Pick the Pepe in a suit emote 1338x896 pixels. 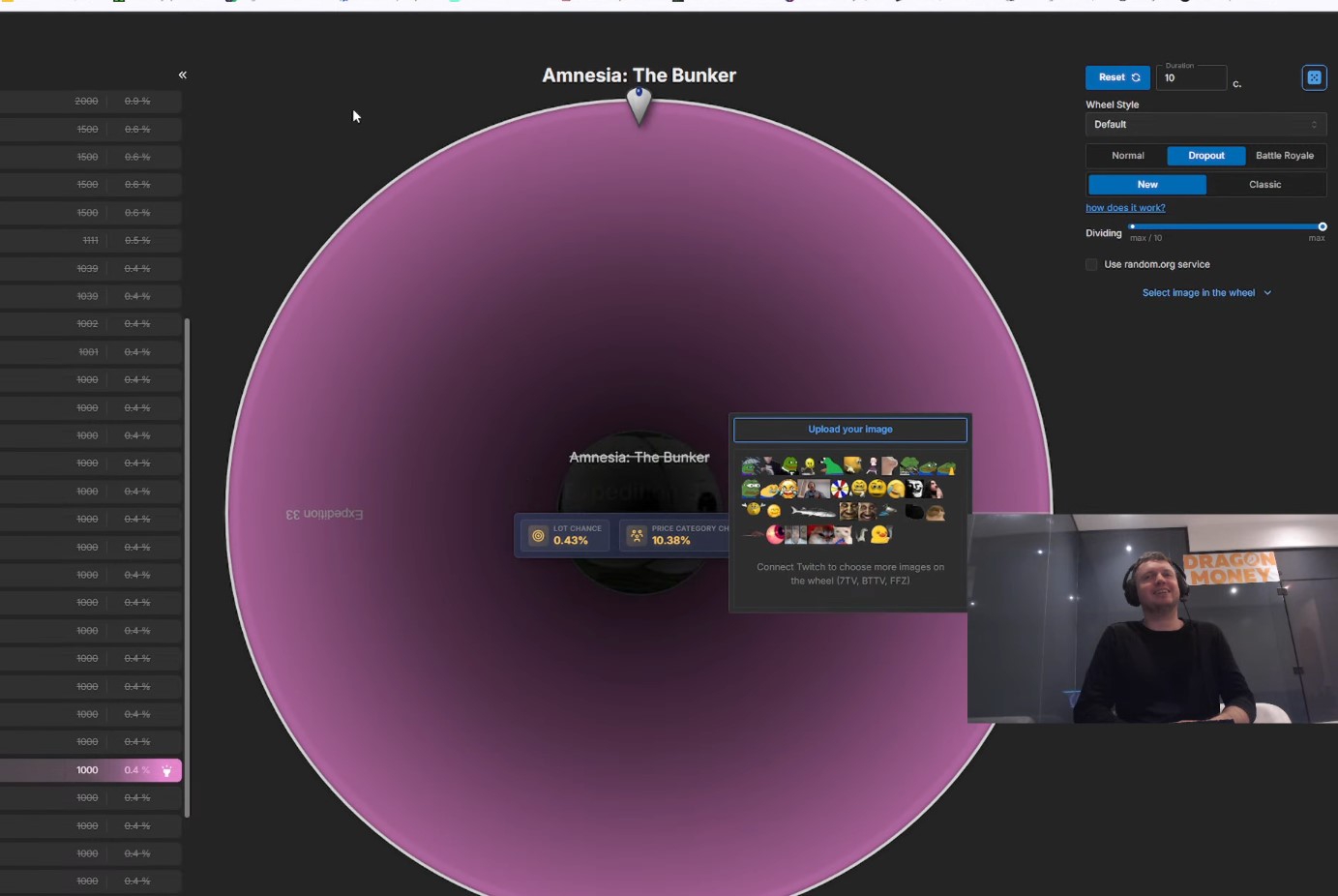tap(790, 465)
